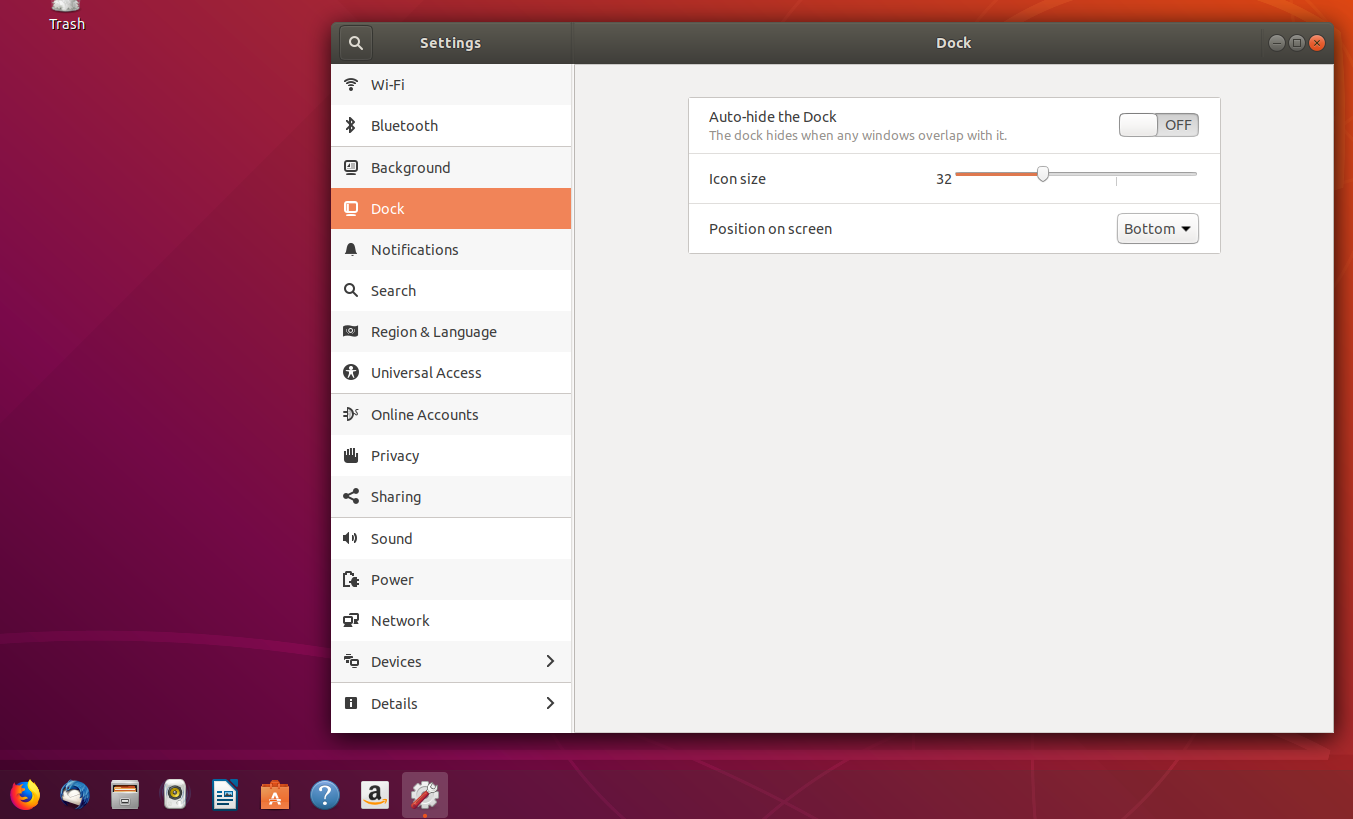Open Universal Access settings

click(x=426, y=372)
